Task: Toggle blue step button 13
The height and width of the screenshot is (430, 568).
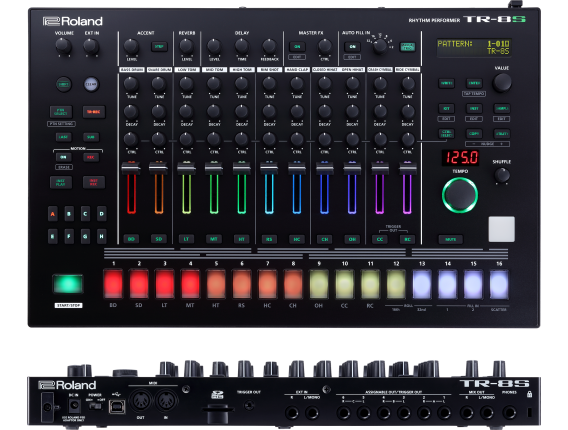Action: click(422, 284)
